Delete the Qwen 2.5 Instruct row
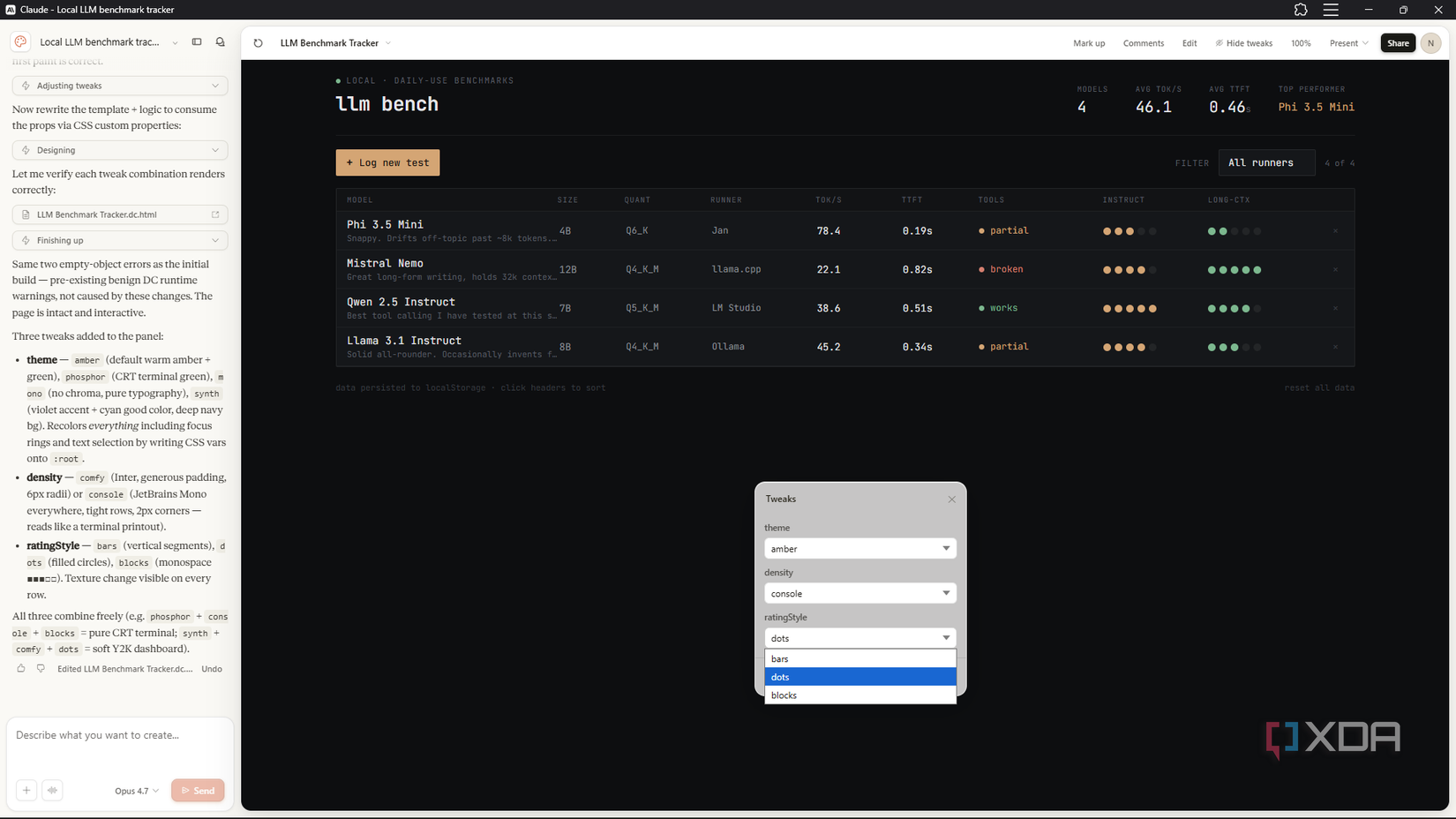Screen dimensions: 1456x819 pos(1335,308)
